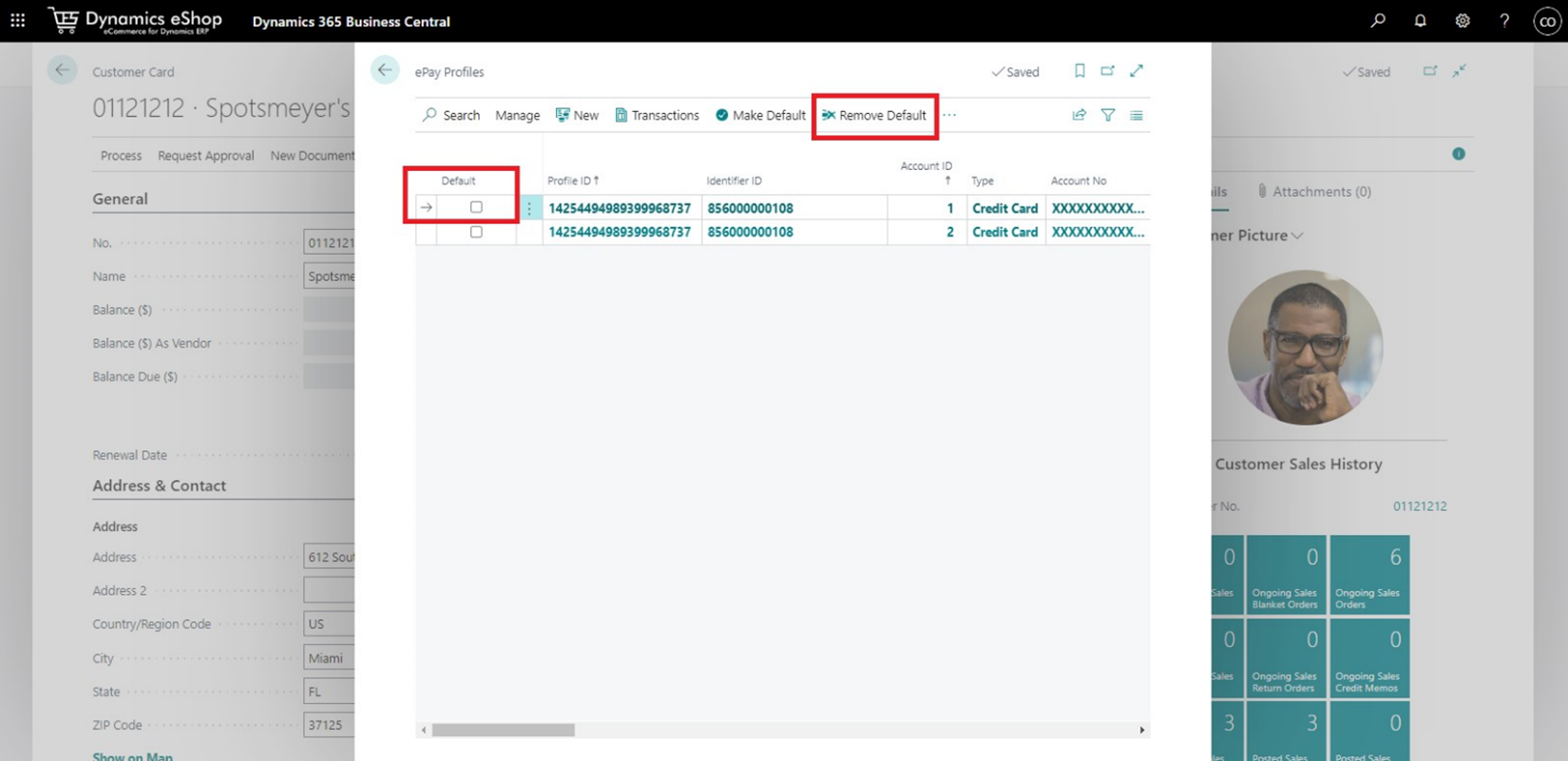The height and width of the screenshot is (761, 1568).
Task: Click the bookmark icon on ePay Profiles
Action: pos(1080,70)
